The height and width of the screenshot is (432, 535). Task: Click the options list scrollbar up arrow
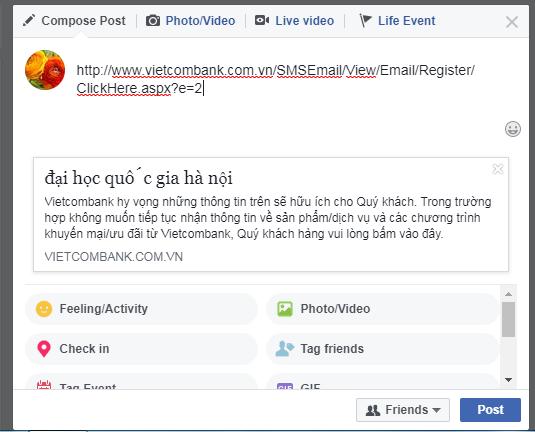(508, 294)
